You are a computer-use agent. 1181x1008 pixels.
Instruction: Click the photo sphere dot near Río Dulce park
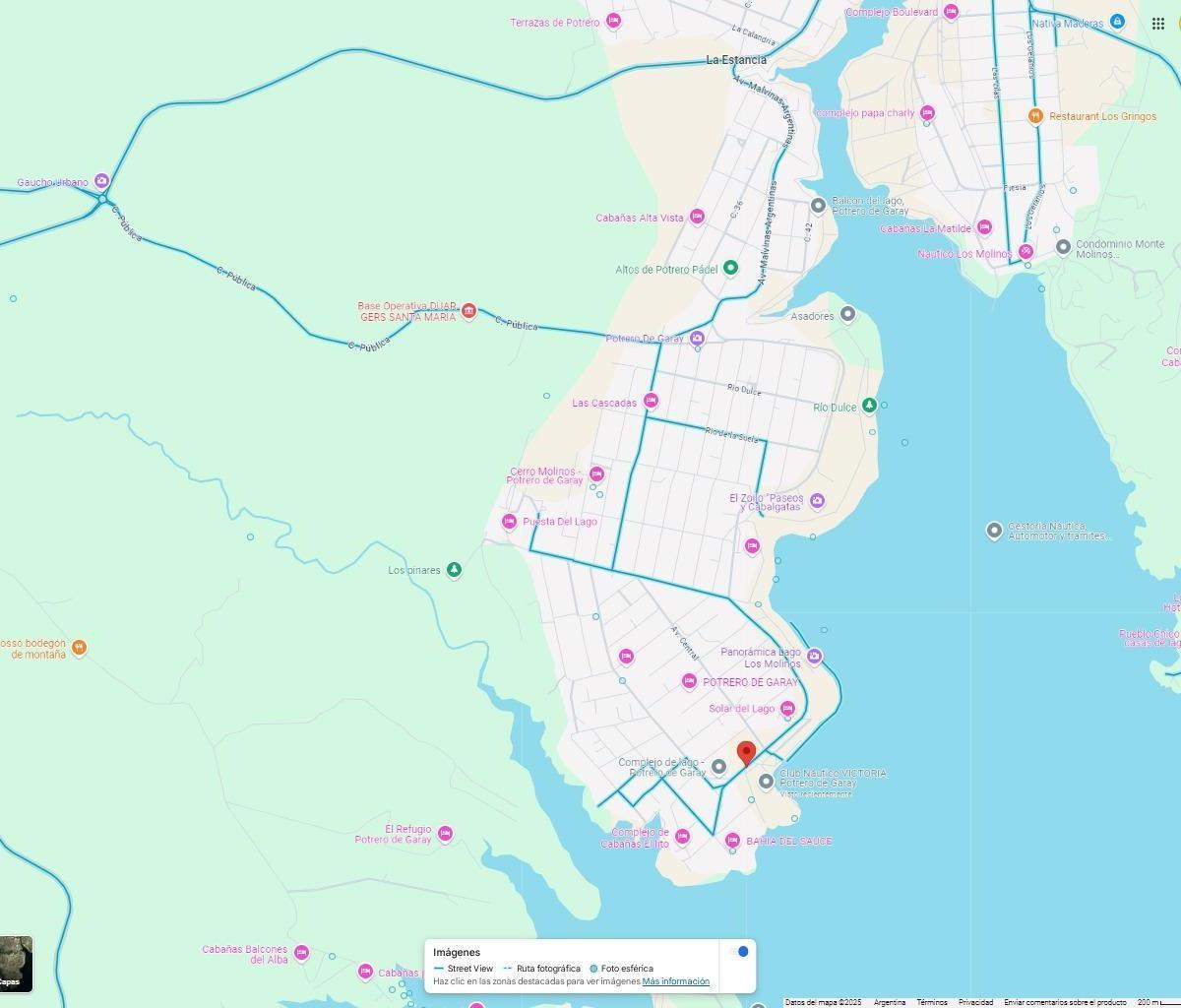[884, 405]
